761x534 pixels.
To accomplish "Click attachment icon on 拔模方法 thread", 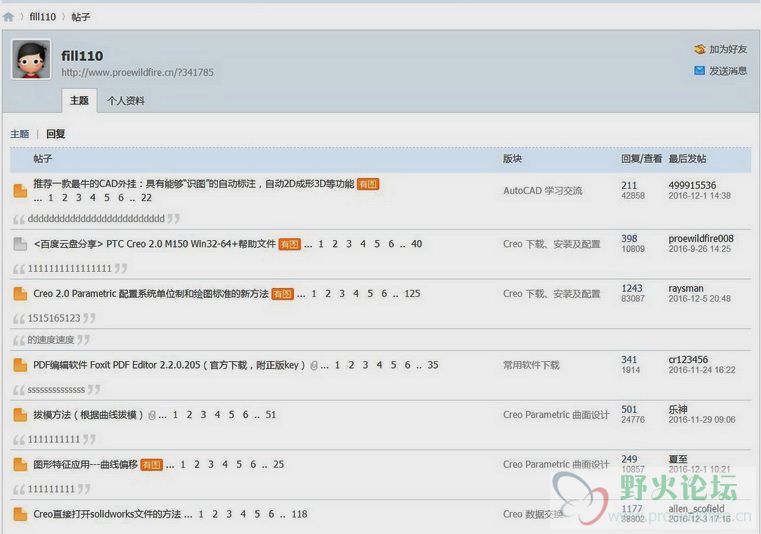I will pos(152,416).
